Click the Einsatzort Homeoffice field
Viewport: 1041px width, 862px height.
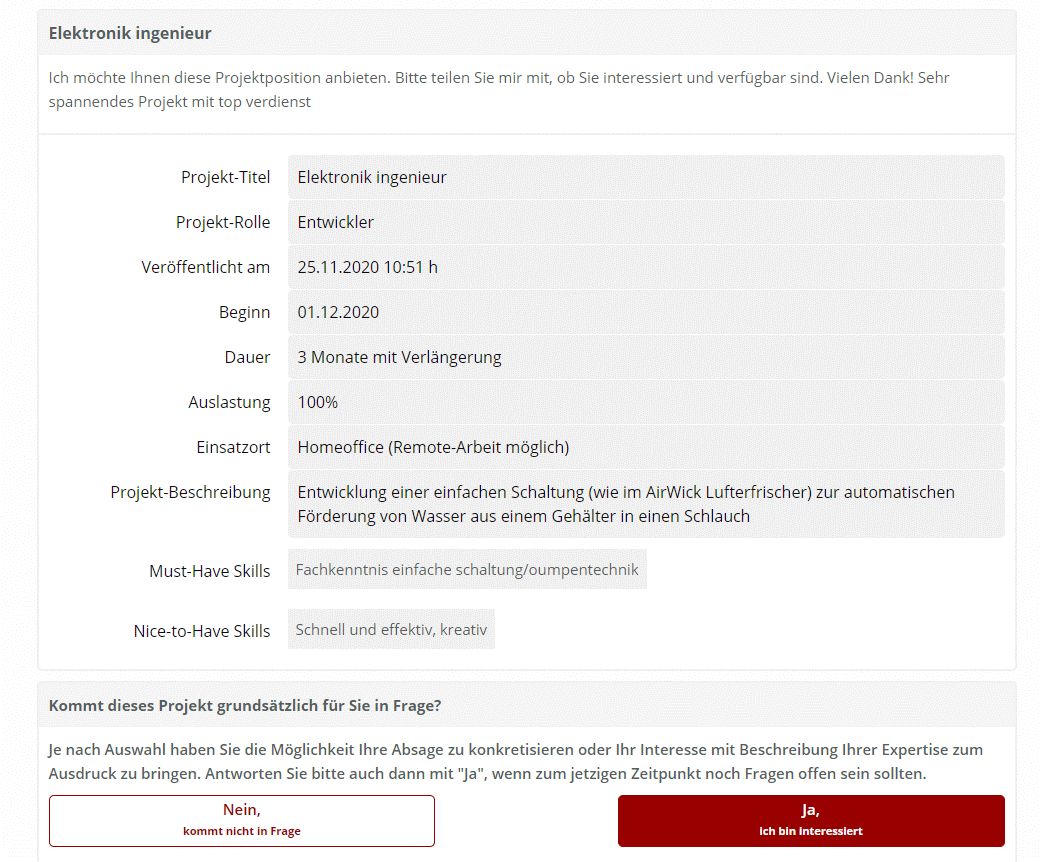645,447
